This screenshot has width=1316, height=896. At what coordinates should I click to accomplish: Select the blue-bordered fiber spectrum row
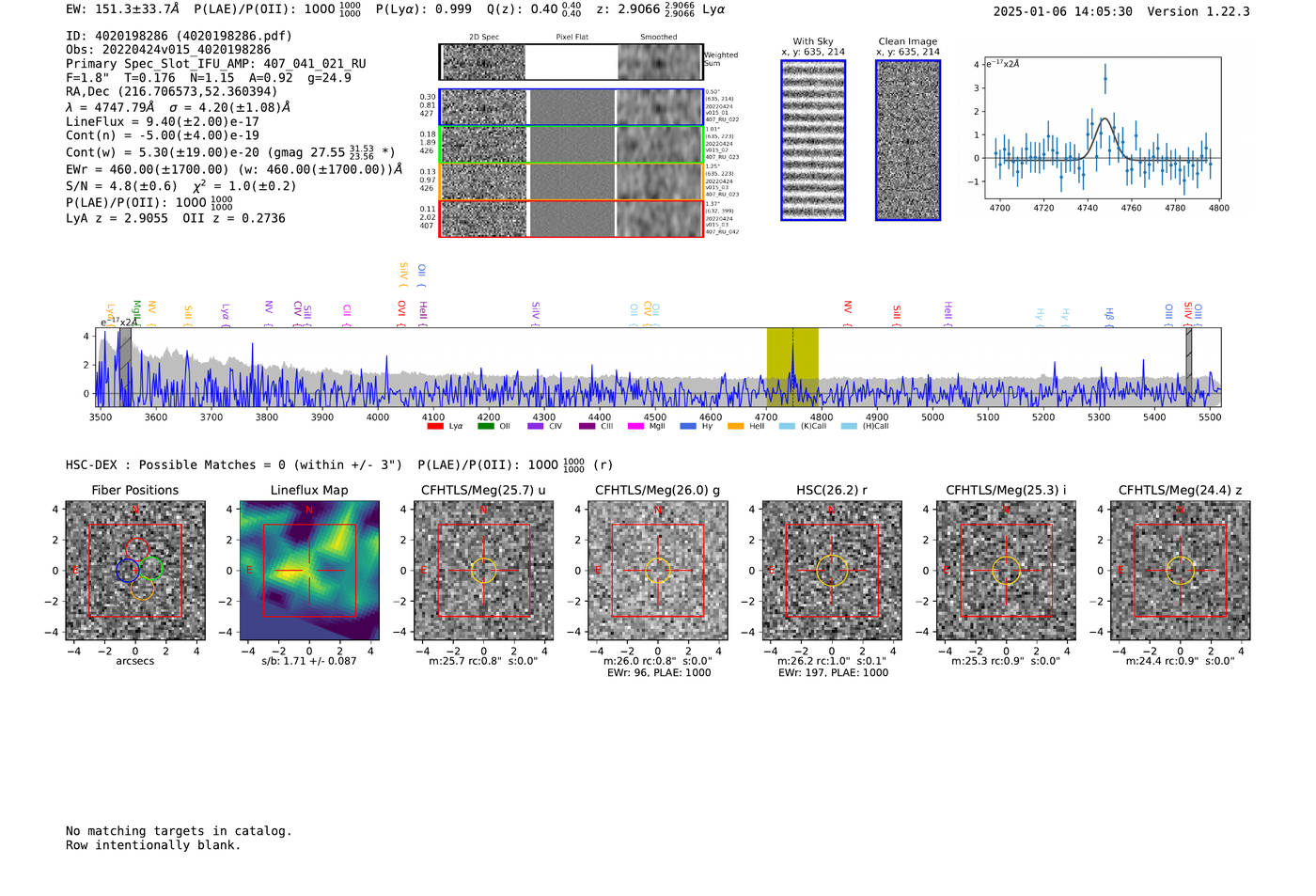[x=571, y=107]
